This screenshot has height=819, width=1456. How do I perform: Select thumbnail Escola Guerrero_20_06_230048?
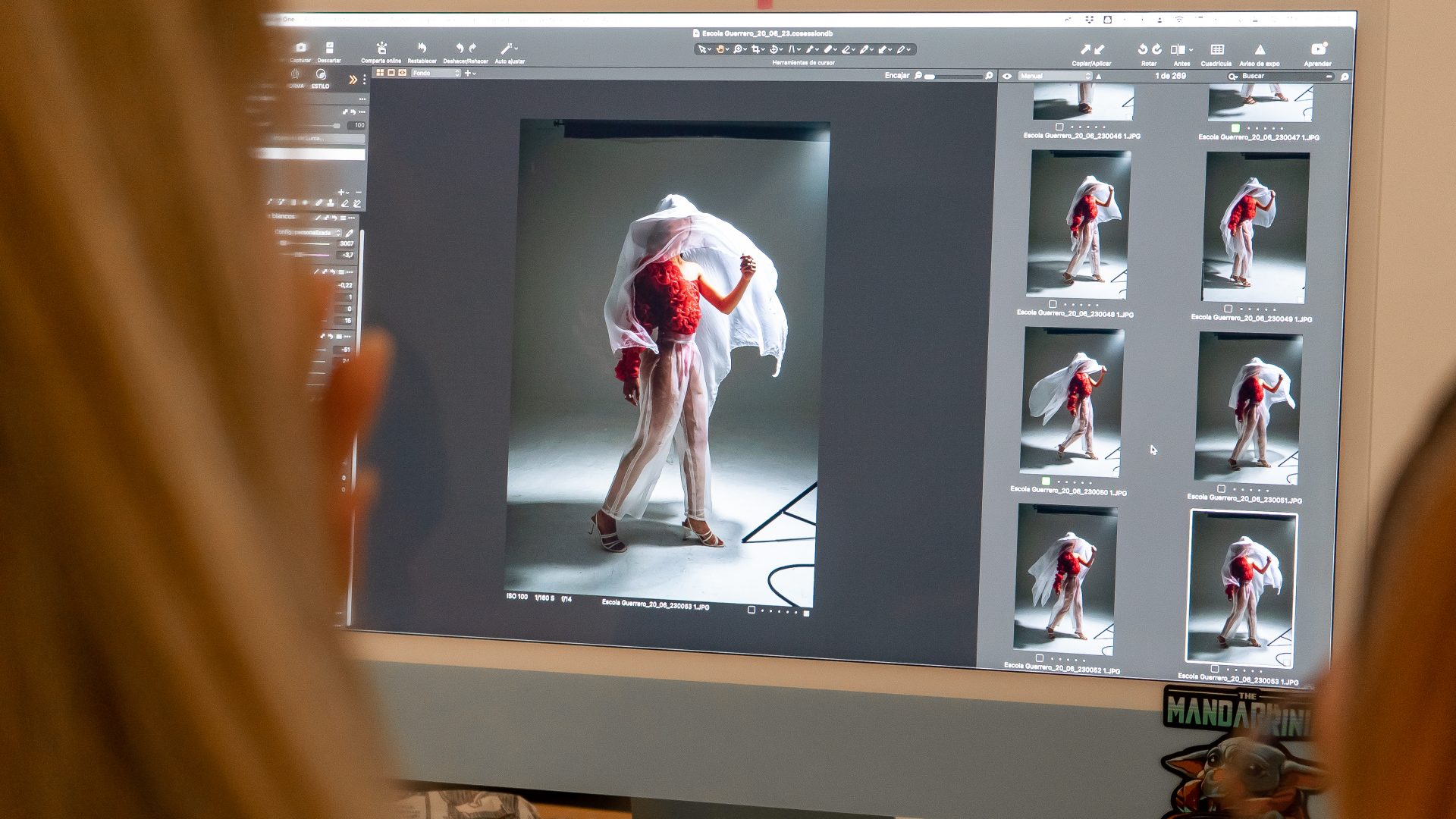click(1078, 224)
